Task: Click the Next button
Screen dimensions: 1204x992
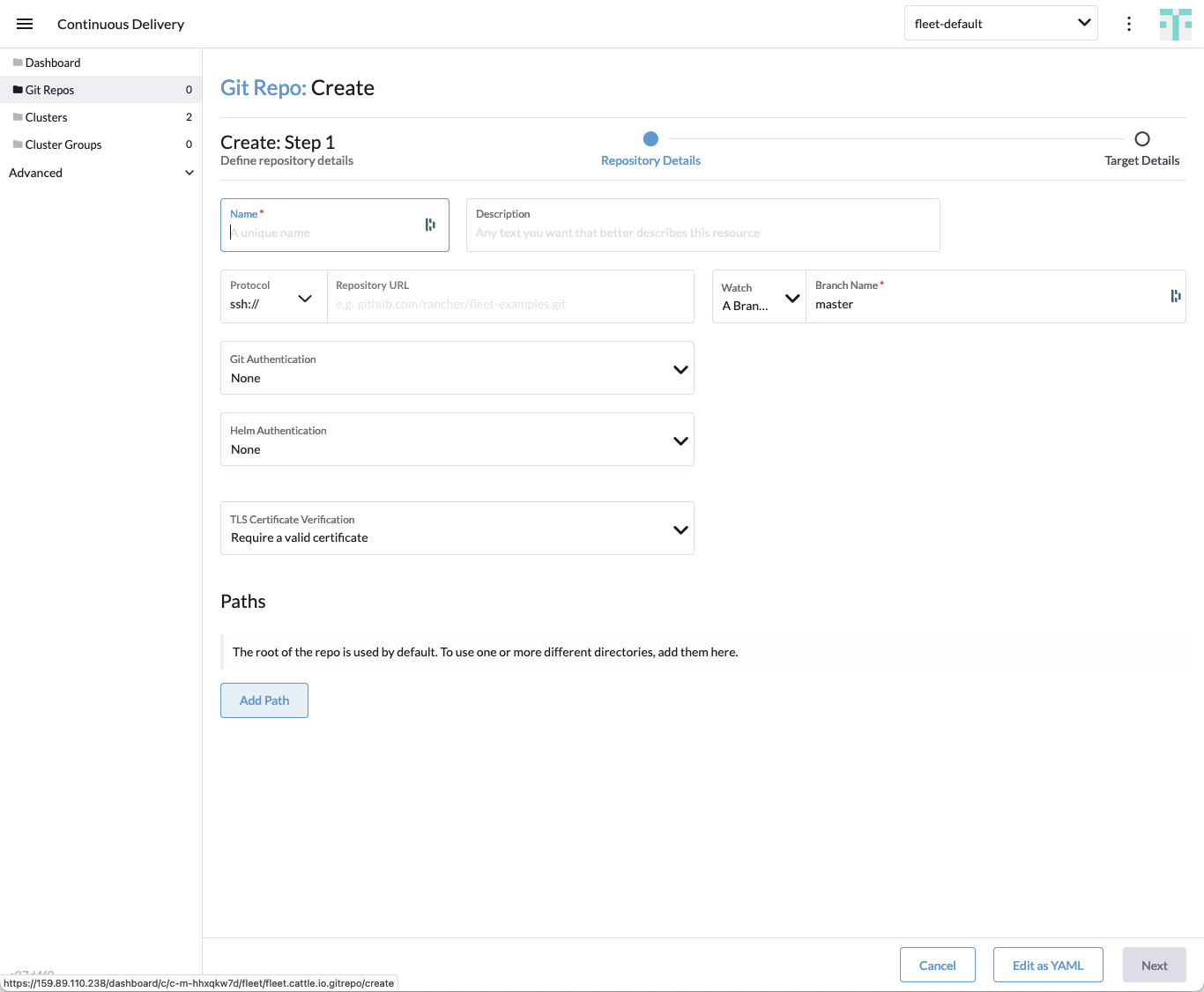Action: 1155,965
